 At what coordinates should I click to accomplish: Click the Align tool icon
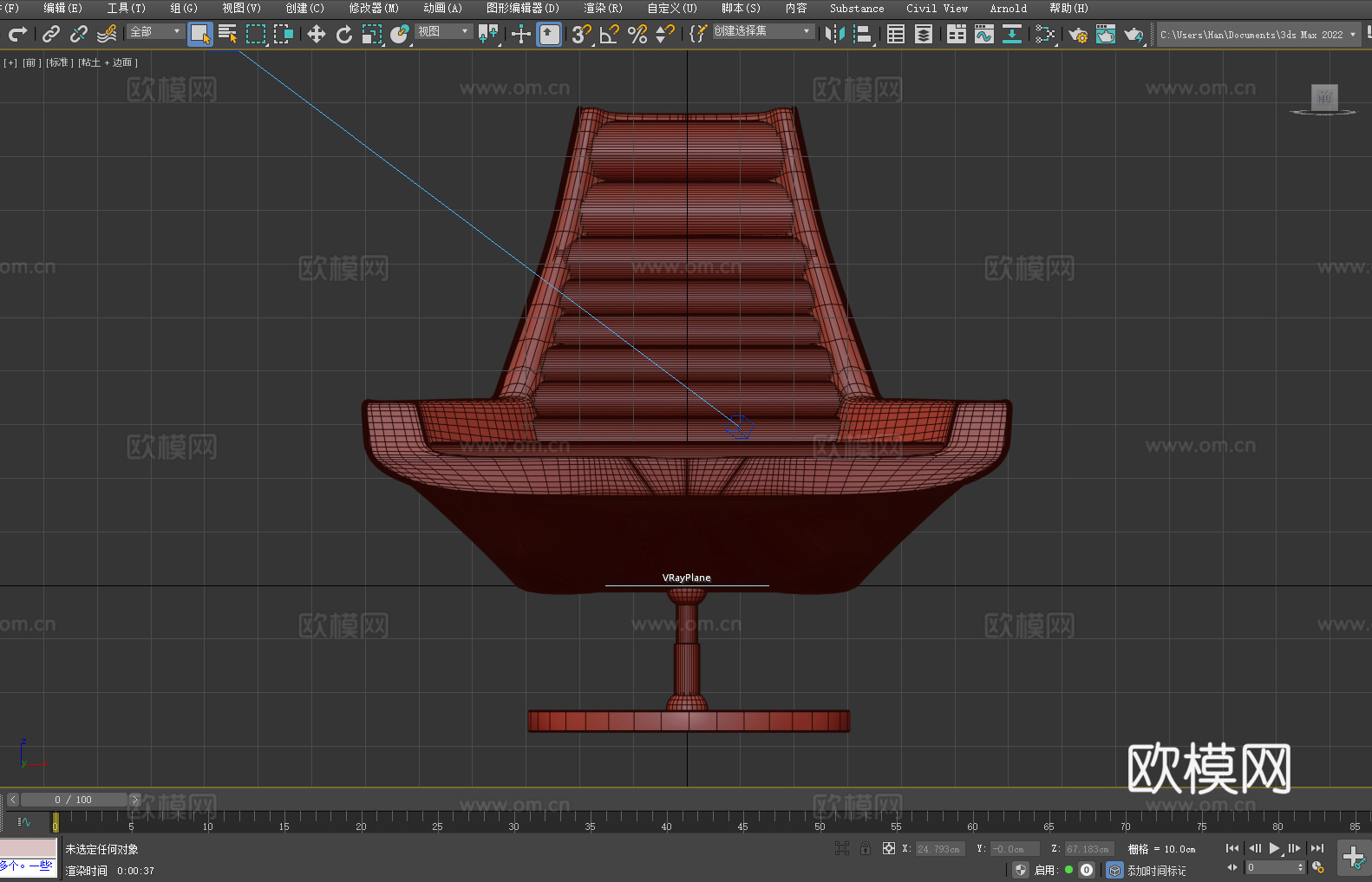pyautogui.click(x=863, y=34)
